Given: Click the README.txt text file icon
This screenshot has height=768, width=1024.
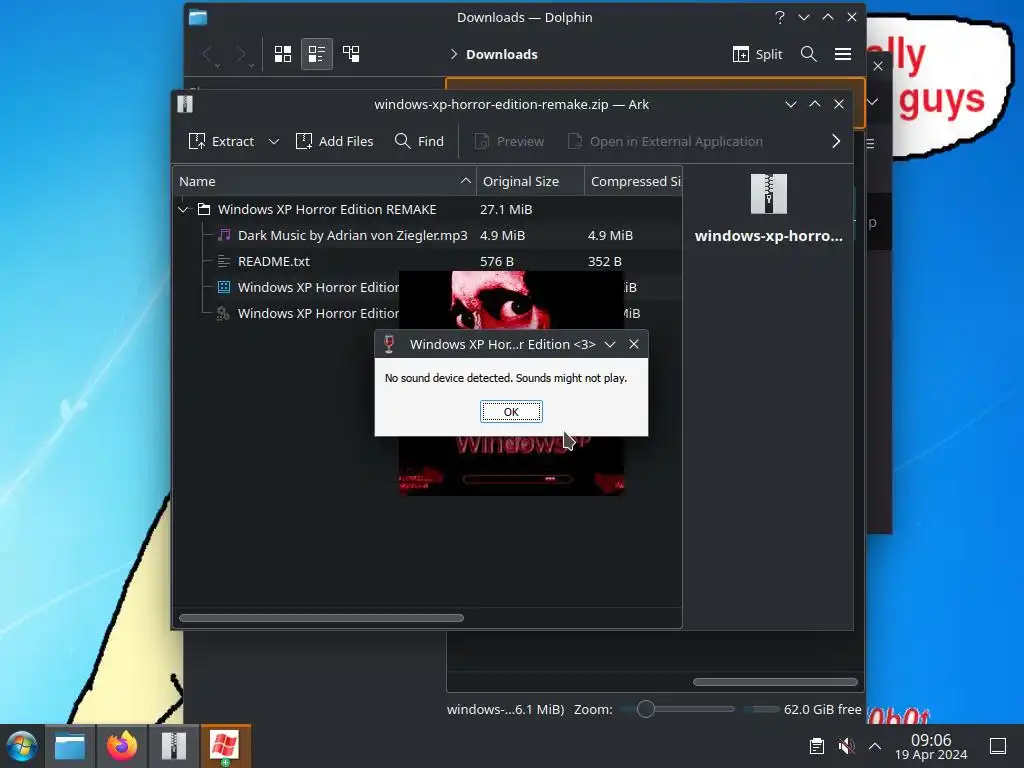Looking at the screenshot, I should pyautogui.click(x=223, y=261).
